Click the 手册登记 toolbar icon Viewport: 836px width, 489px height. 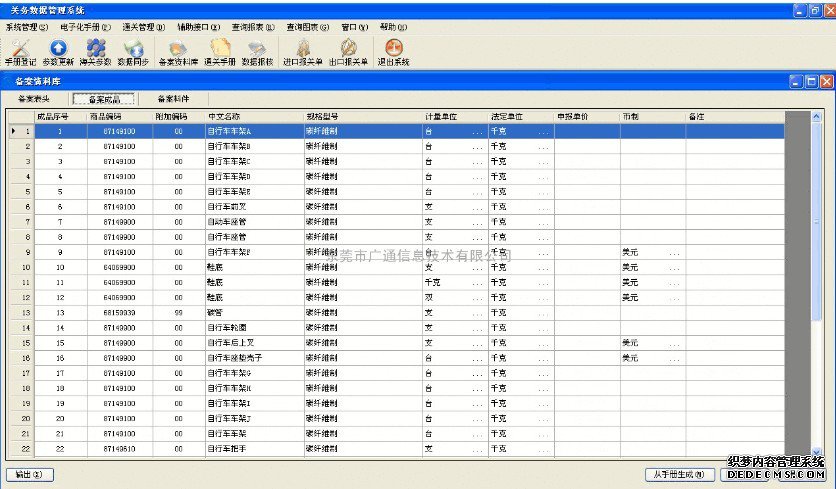[20, 51]
